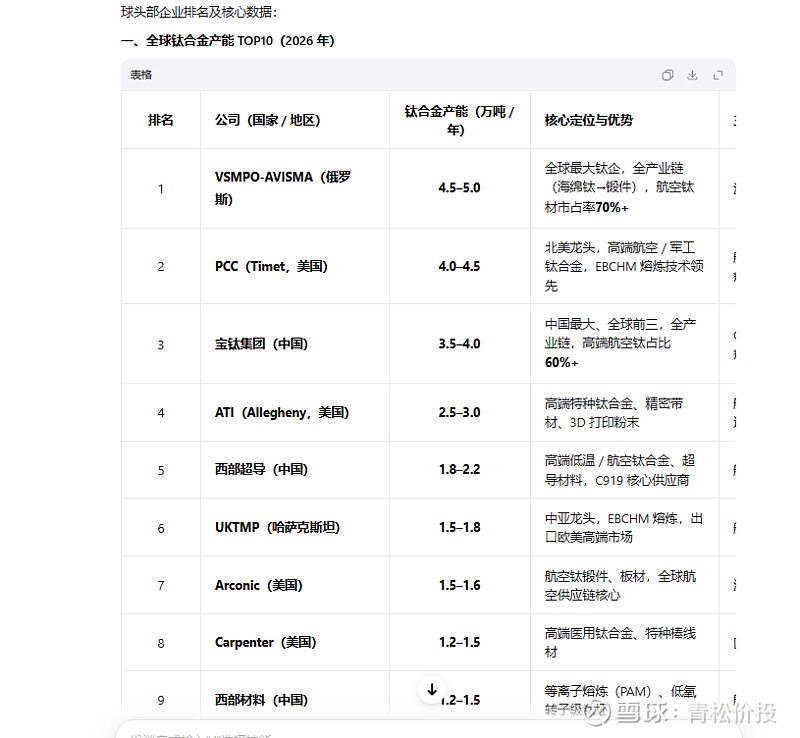The height and width of the screenshot is (738, 800).
Task: Click the capacity value 1.5–1.6
Action: coord(459,585)
